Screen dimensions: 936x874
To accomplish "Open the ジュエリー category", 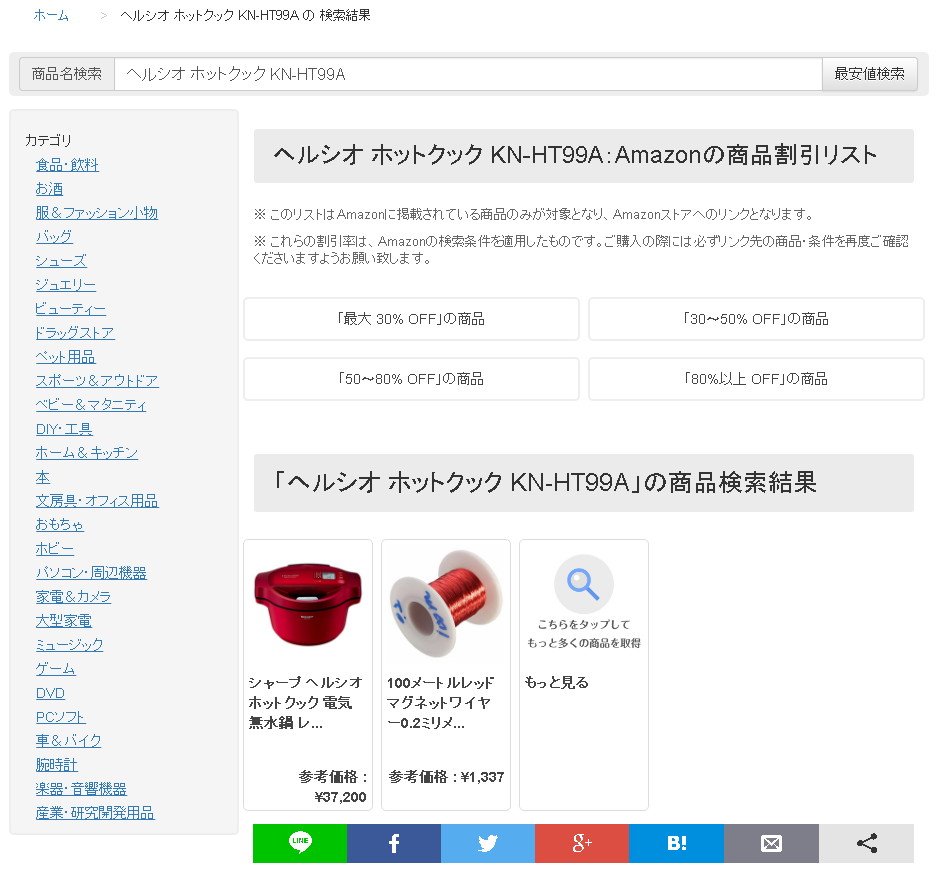I will (x=66, y=285).
